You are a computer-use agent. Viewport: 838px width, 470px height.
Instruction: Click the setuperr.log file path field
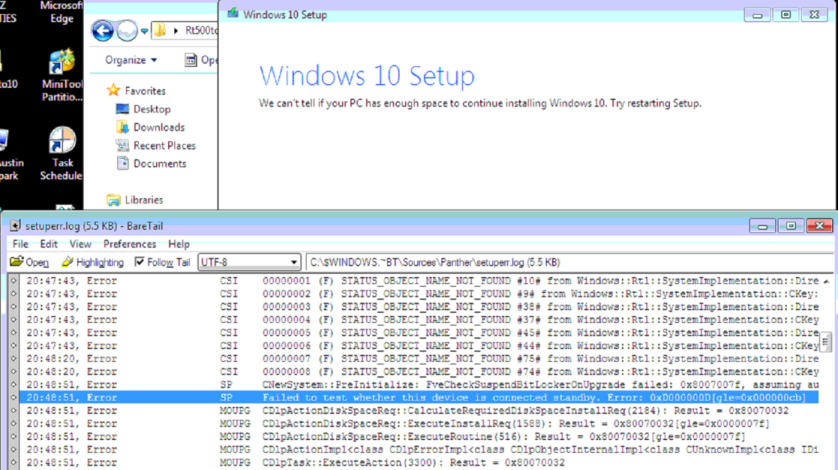point(572,262)
